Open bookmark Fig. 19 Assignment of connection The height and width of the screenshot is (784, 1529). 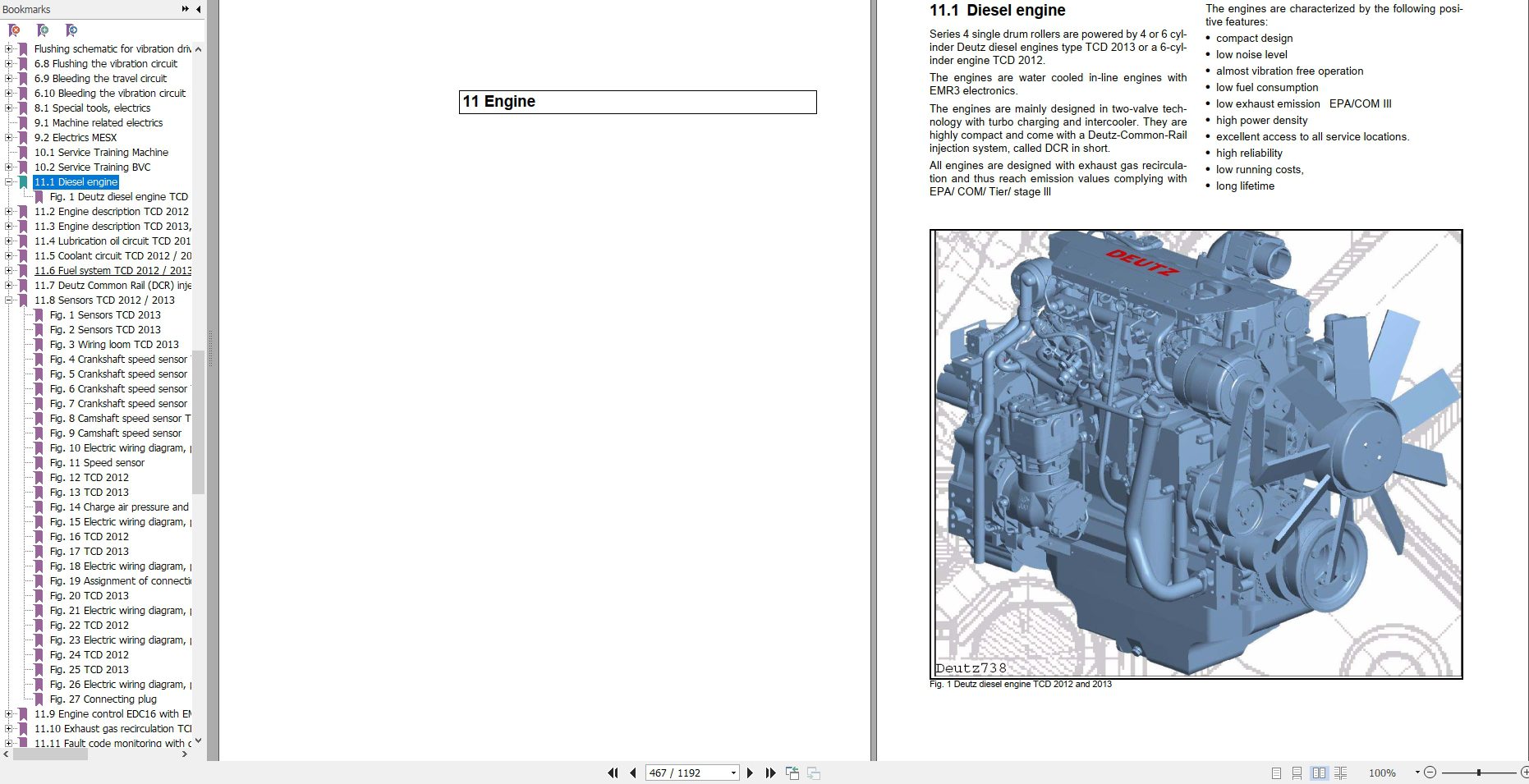click(120, 581)
